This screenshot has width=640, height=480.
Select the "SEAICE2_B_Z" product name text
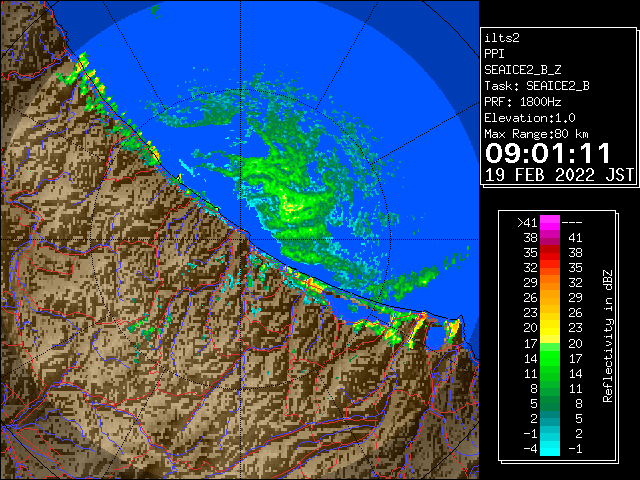click(x=522, y=70)
